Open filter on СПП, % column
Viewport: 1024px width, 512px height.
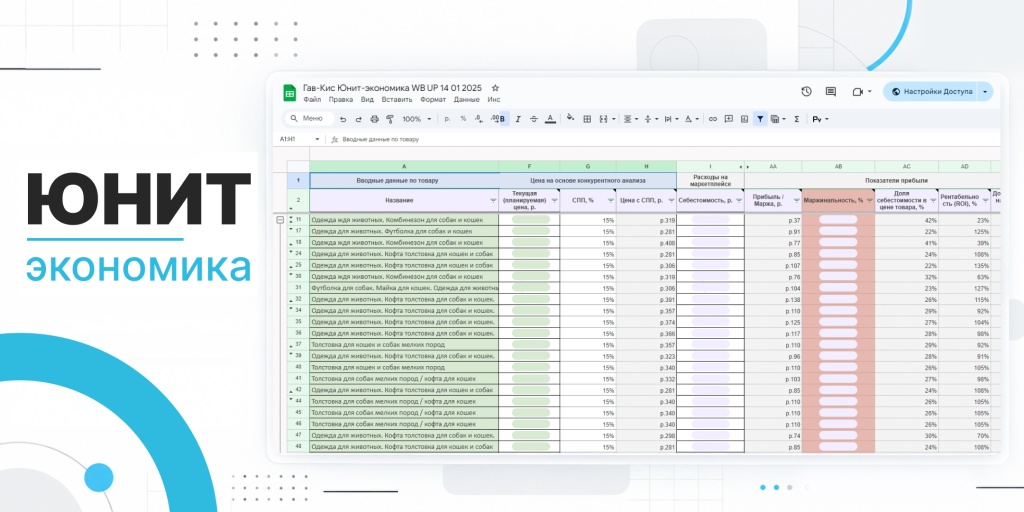(611, 200)
